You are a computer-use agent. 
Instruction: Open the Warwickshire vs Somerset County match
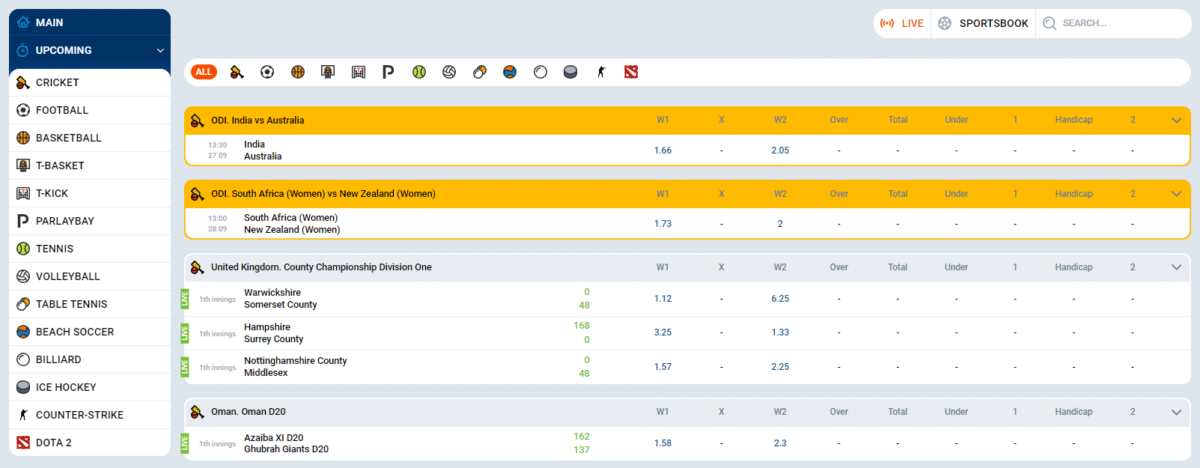(x=280, y=299)
